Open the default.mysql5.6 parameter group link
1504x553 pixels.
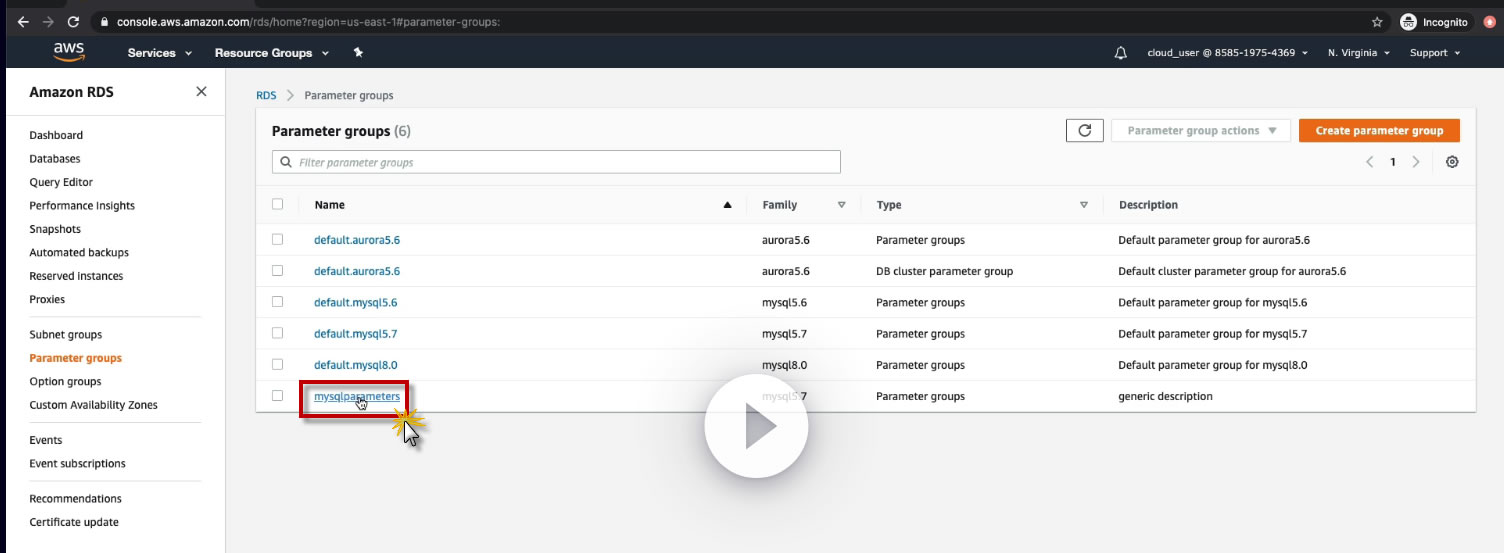(x=355, y=302)
